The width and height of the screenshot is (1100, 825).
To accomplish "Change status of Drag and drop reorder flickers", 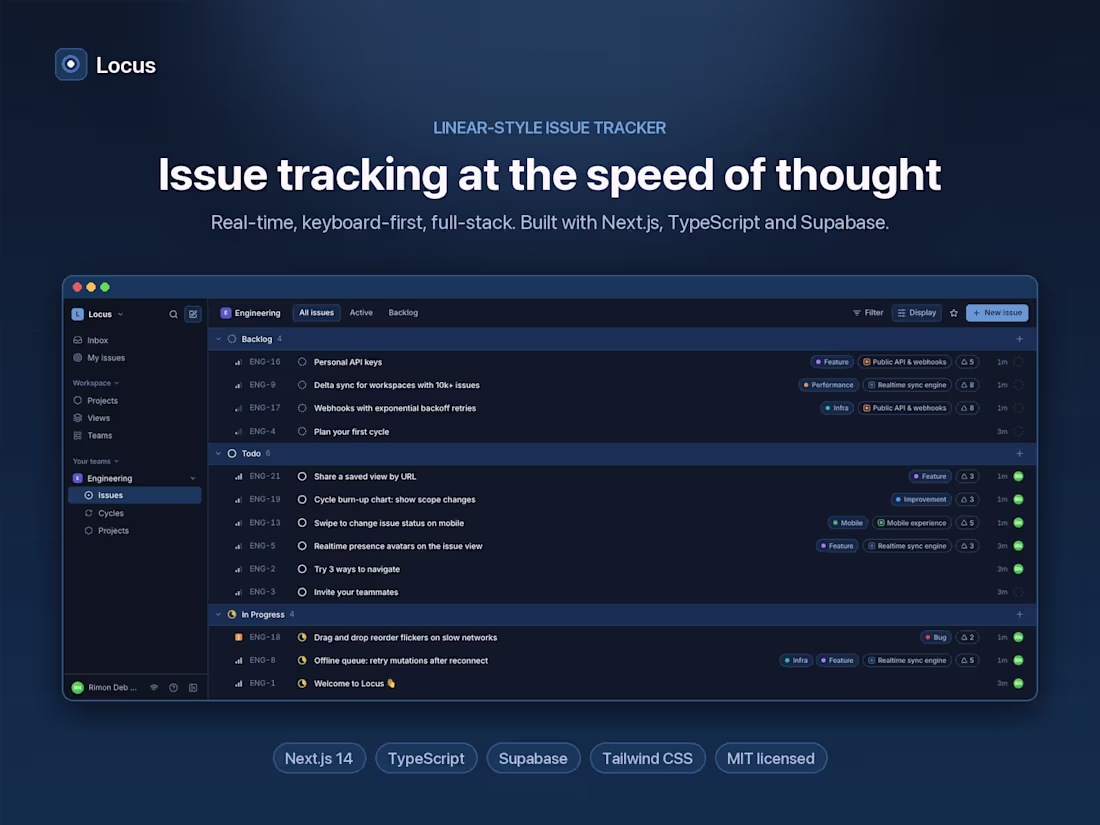I will (x=302, y=638).
